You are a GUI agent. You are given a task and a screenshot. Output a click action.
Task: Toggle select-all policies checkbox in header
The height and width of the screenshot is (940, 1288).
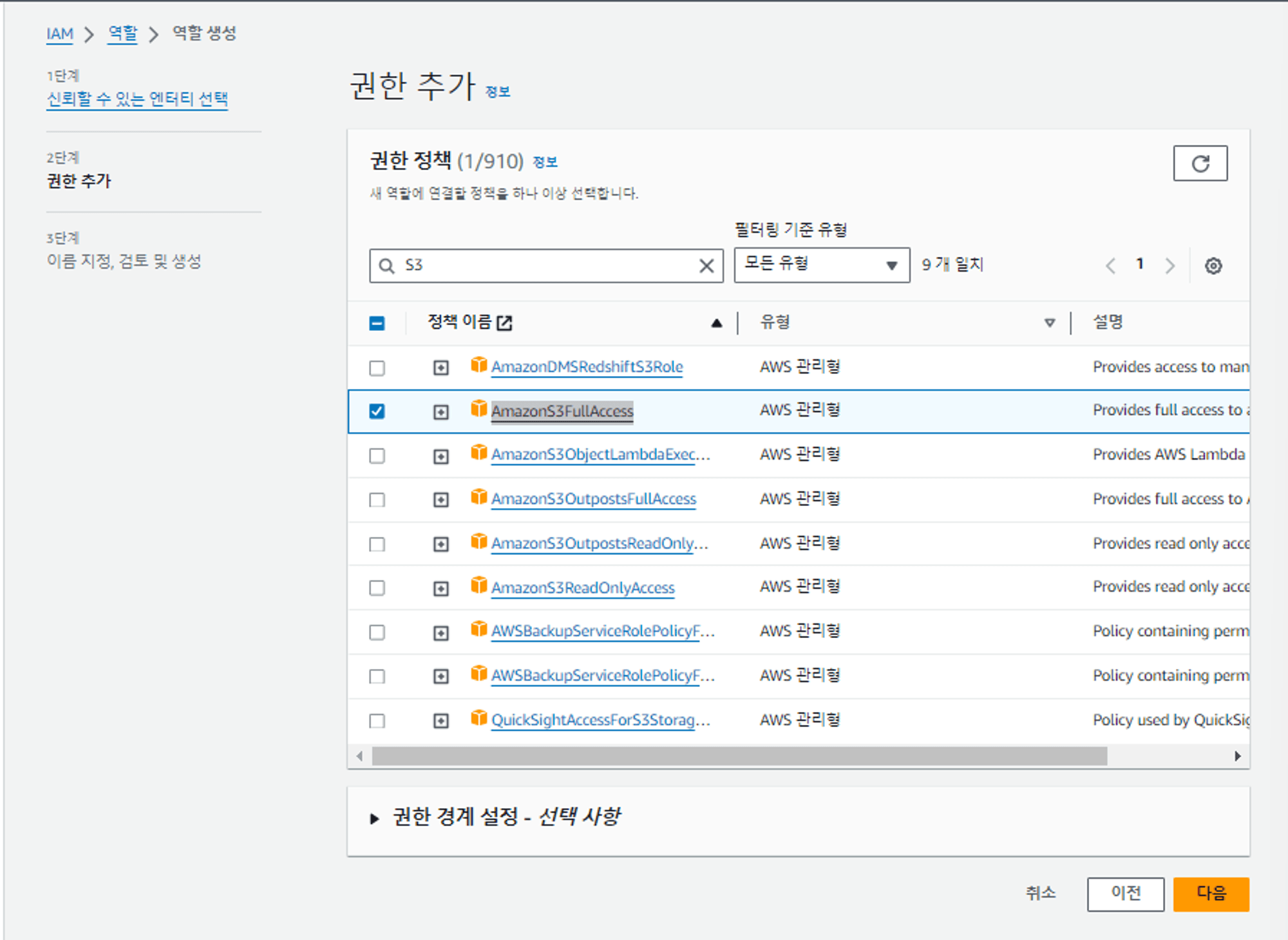click(x=377, y=323)
